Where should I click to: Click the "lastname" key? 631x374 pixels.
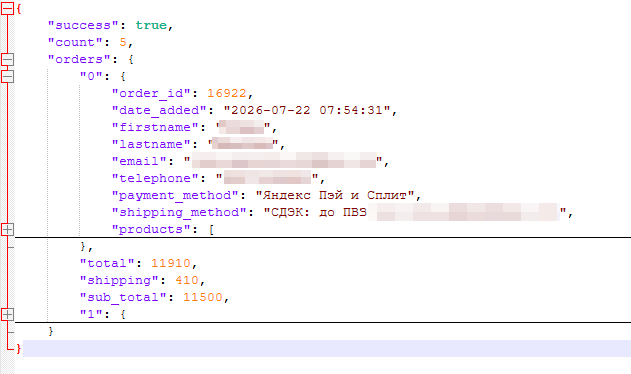(151, 144)
